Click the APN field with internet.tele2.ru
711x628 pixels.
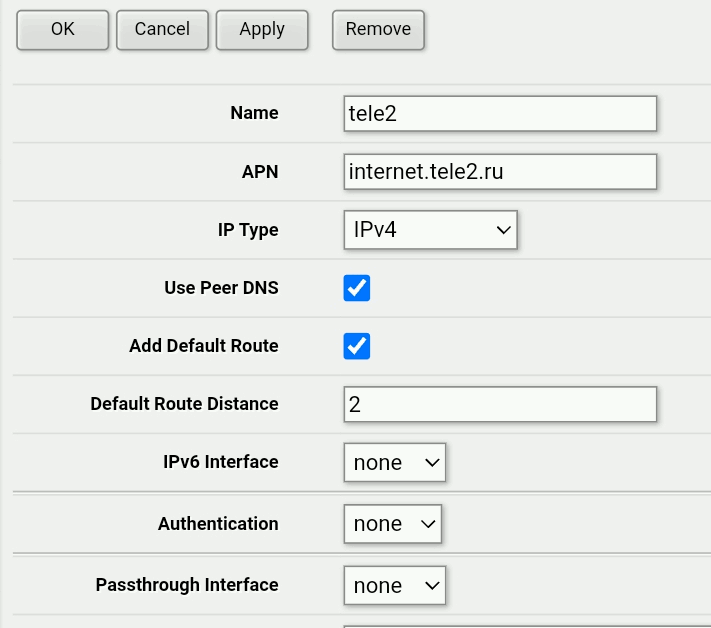coord(500,172)
